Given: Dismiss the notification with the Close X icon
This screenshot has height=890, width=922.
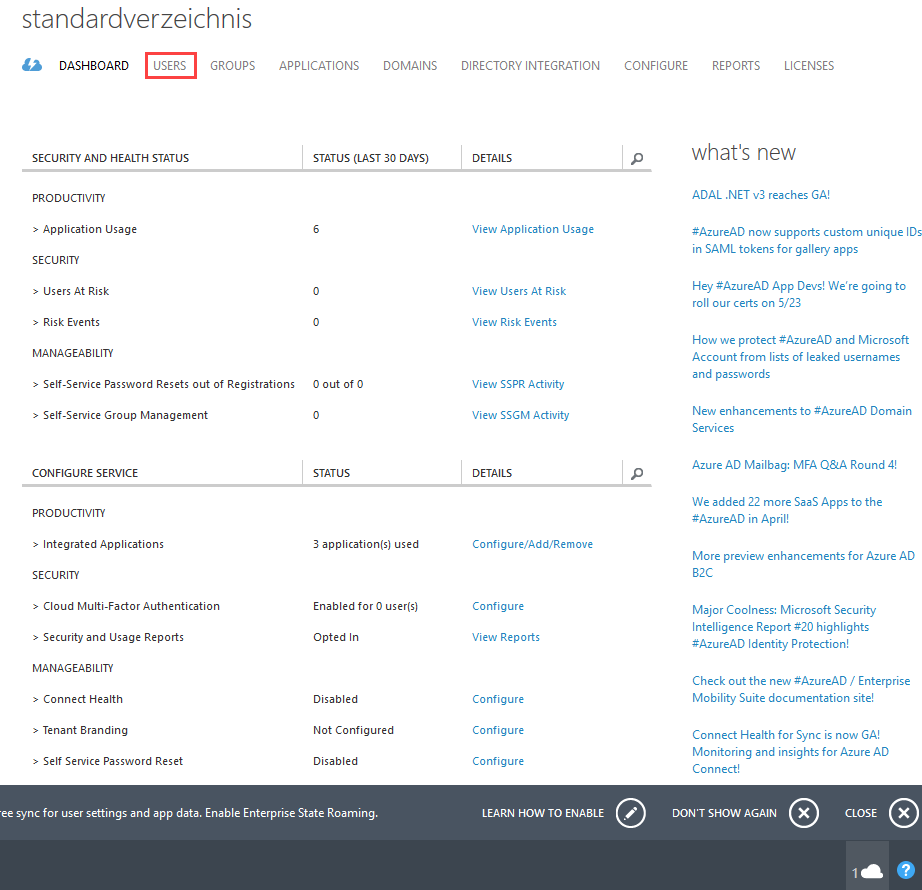Looking at the screenshot, I should 904,813.
